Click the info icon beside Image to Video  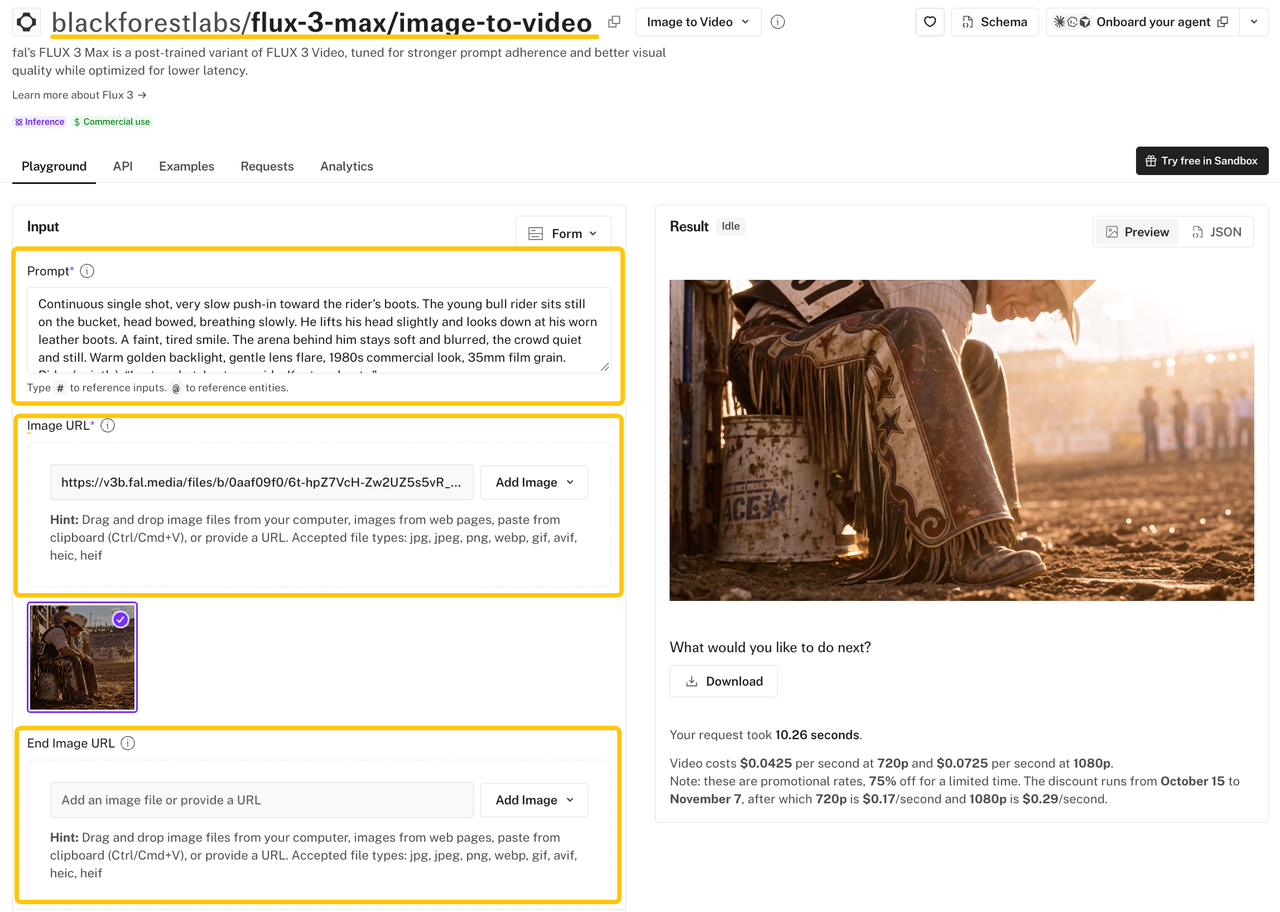(x=778, y=22)
